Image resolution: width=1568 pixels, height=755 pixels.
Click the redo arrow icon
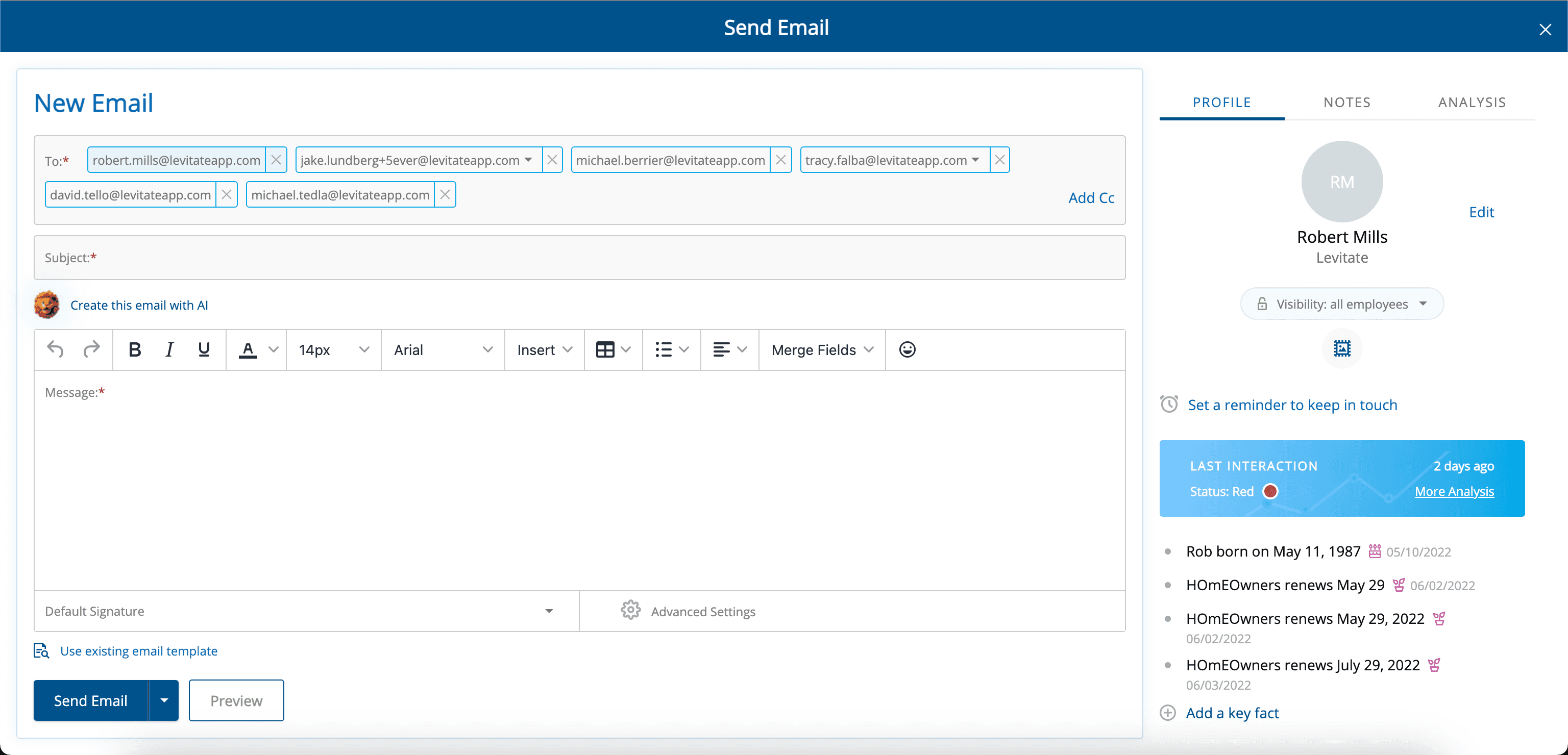[91, 349]
